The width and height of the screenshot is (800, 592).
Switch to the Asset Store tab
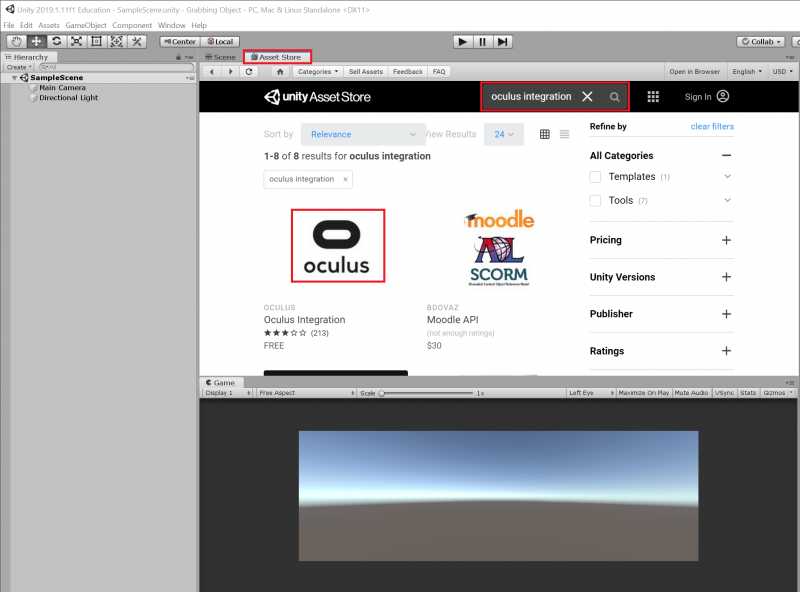click(x=277, y=57)
